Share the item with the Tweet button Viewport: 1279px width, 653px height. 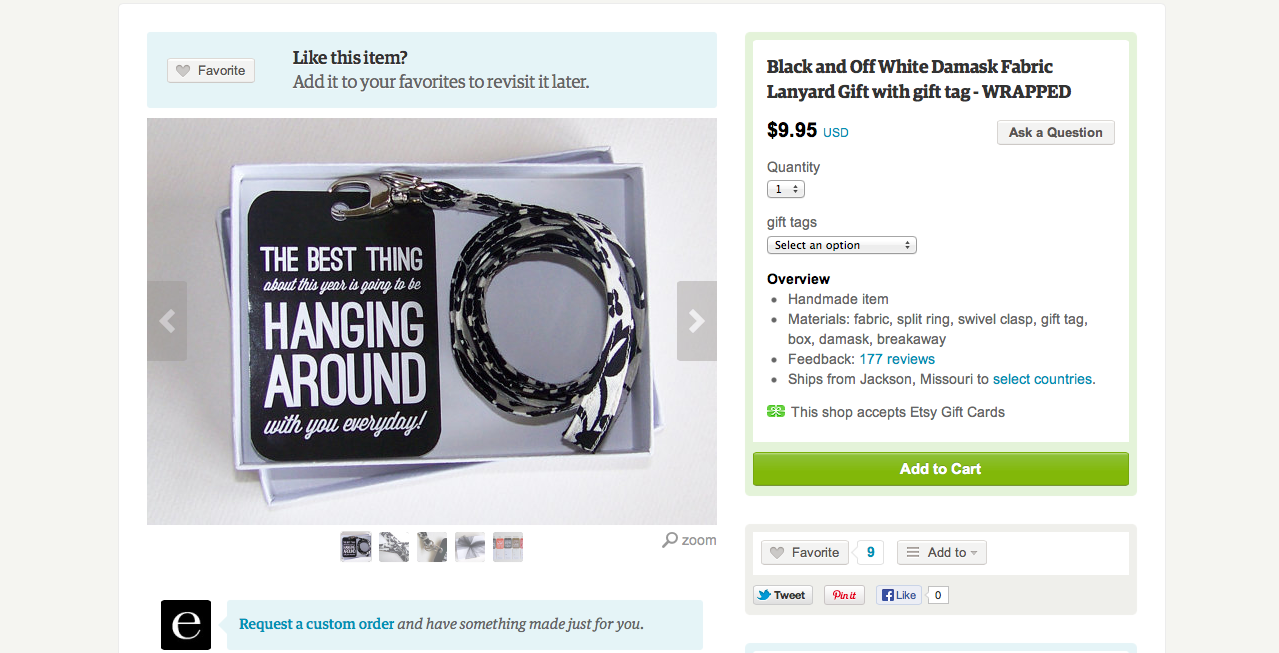pyautogui.click(x=782, y=595)
